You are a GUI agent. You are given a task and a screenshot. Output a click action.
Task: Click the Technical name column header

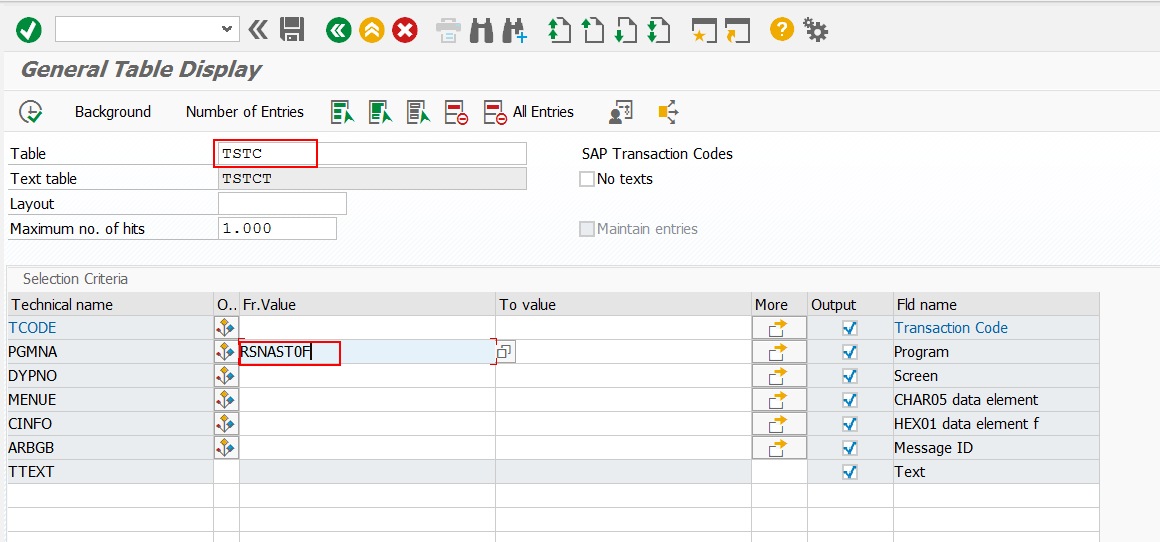(x=110, y=305)
